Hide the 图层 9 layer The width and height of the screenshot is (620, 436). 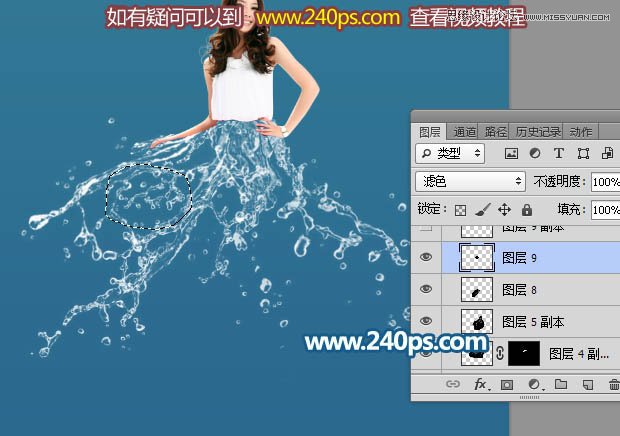(x=425, y=257)
